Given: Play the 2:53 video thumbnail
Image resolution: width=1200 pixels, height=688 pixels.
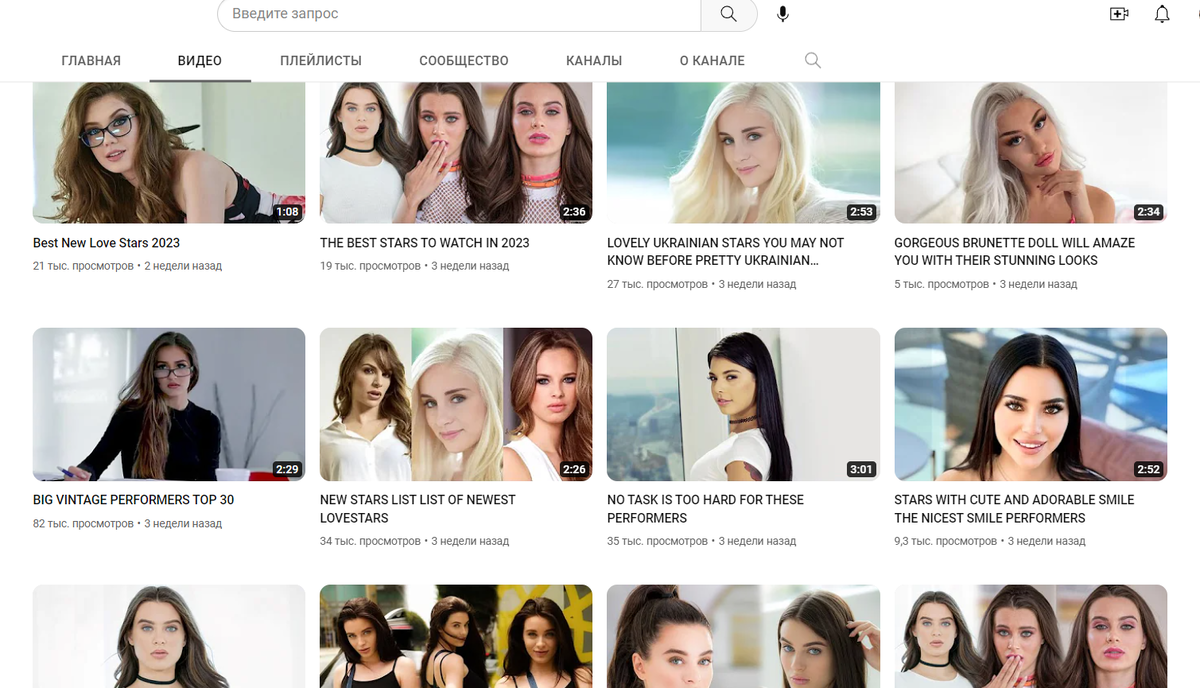Looking at the screenshot, I should coord(743,152).
